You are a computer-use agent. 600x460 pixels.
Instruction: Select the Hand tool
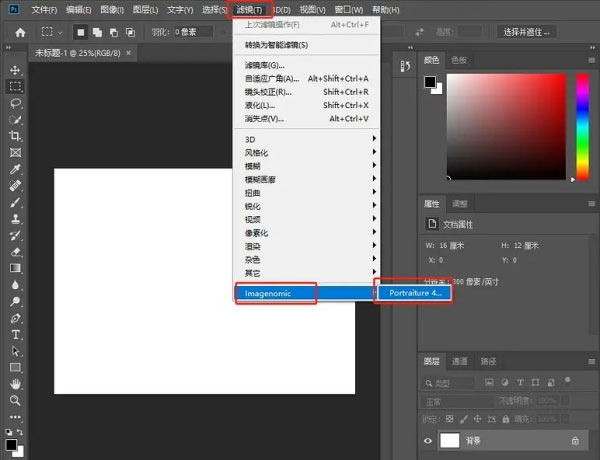(x=15, y=383)
